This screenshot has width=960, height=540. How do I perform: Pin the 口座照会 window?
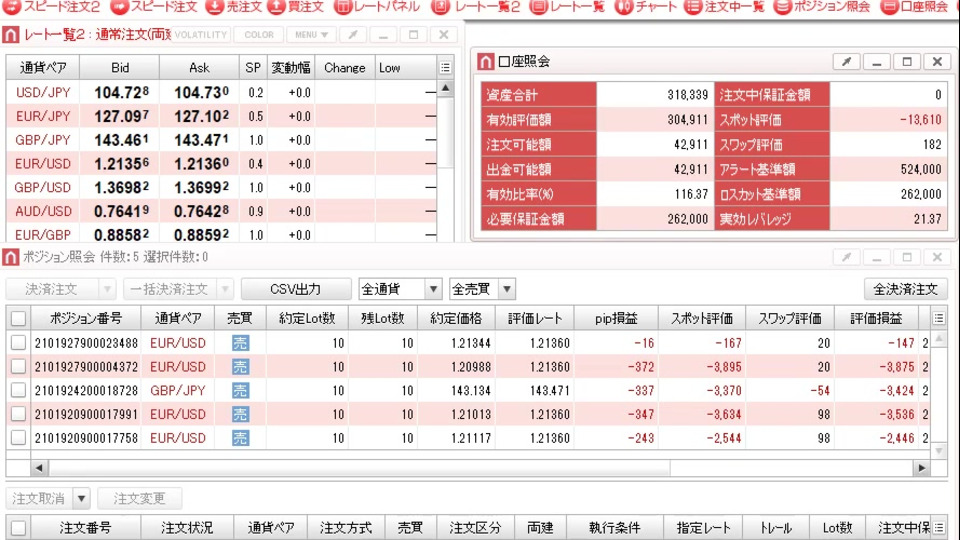tap(847, 61)
